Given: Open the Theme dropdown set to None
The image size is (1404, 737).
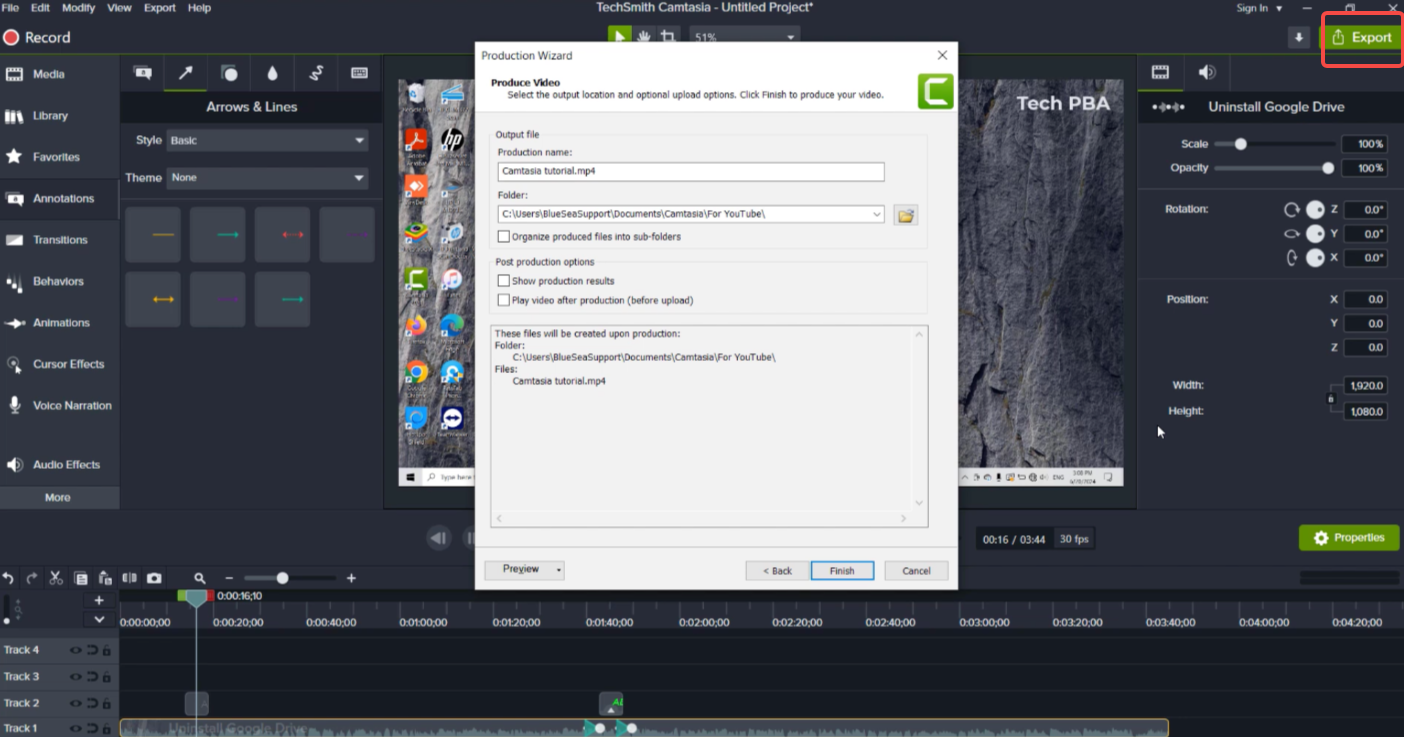Looking at the screenshot, I should click(266, 177).
